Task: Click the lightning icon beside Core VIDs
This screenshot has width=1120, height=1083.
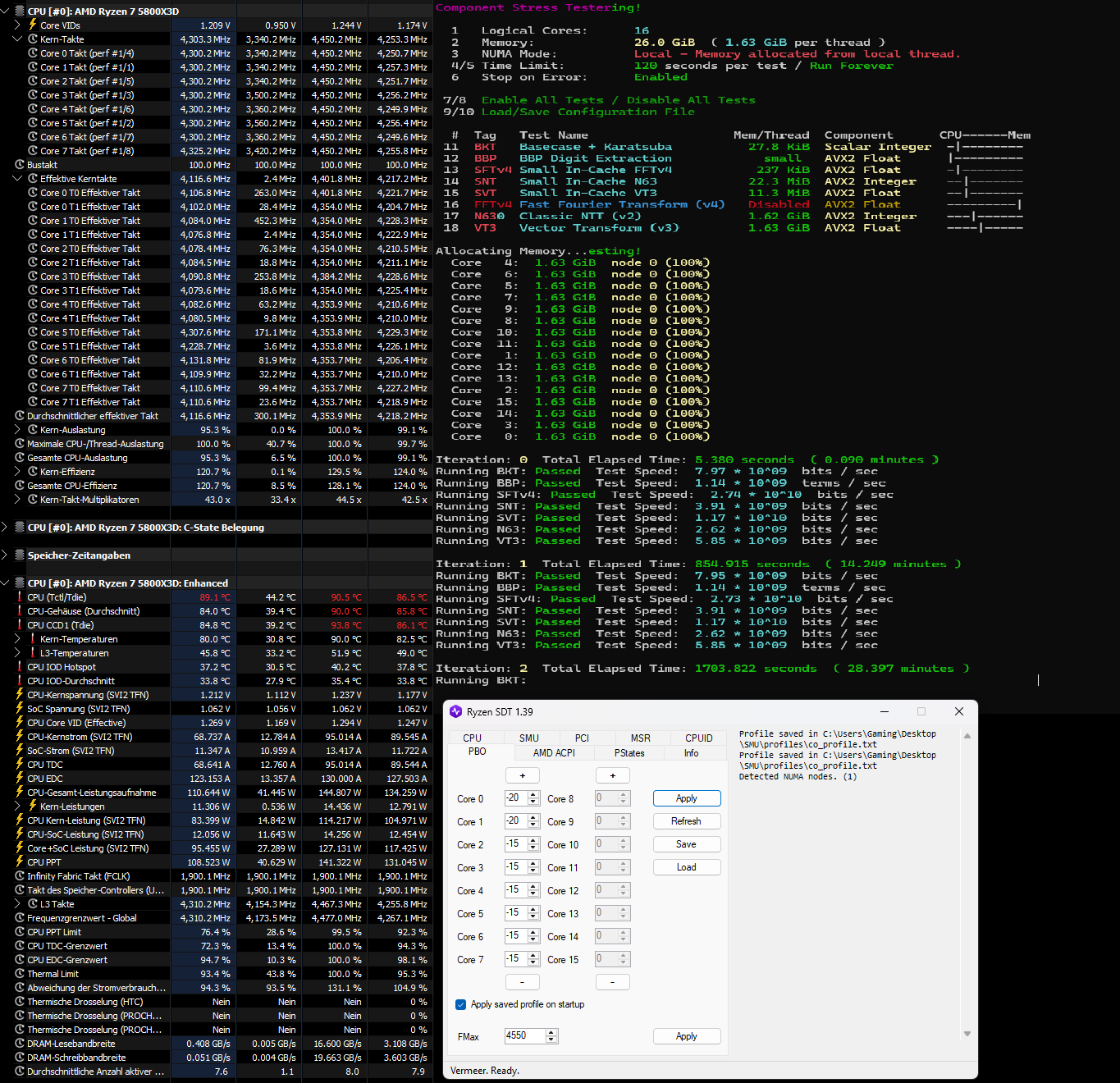Action: (33, 25)
